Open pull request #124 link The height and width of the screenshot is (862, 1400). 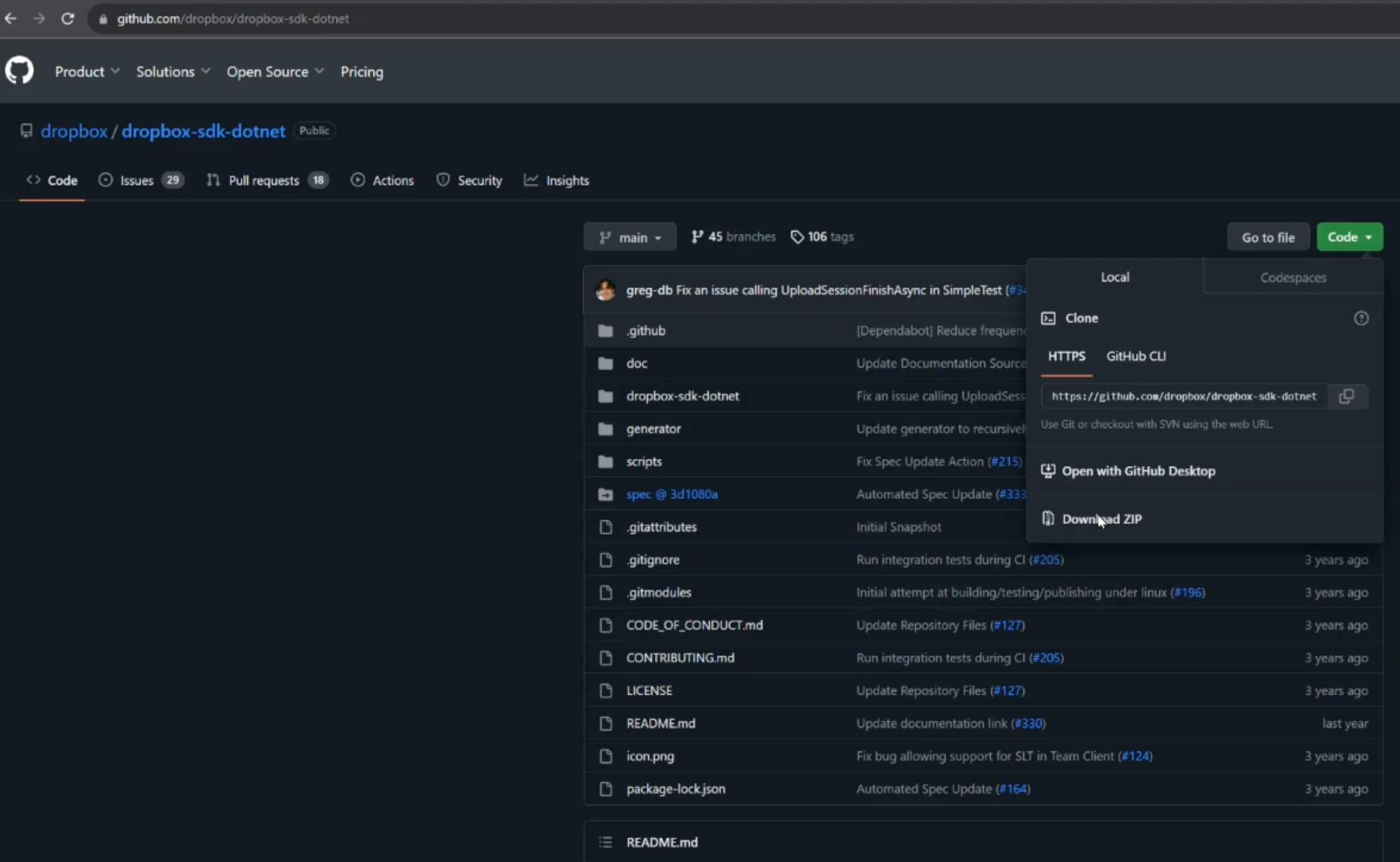click(1135, 756)
